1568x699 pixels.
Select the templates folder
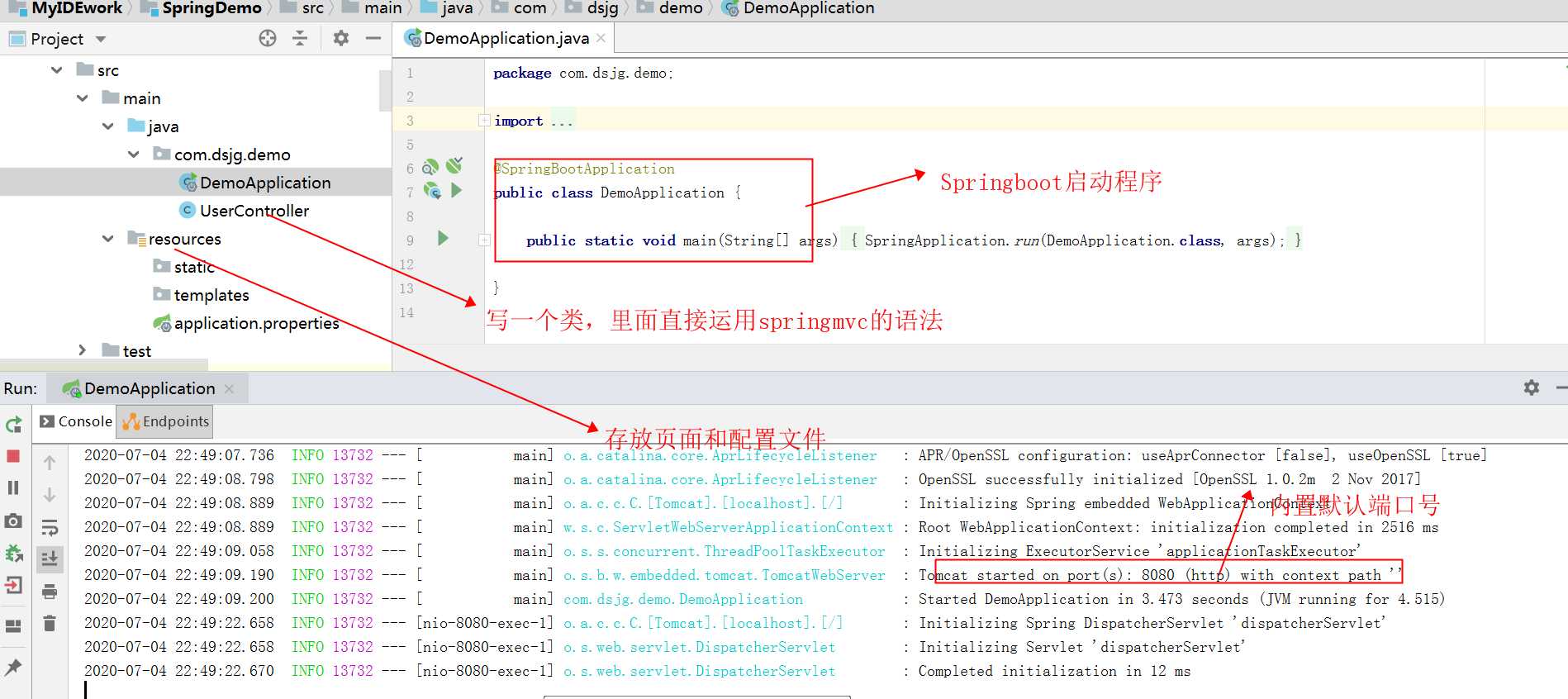point(211,295)
